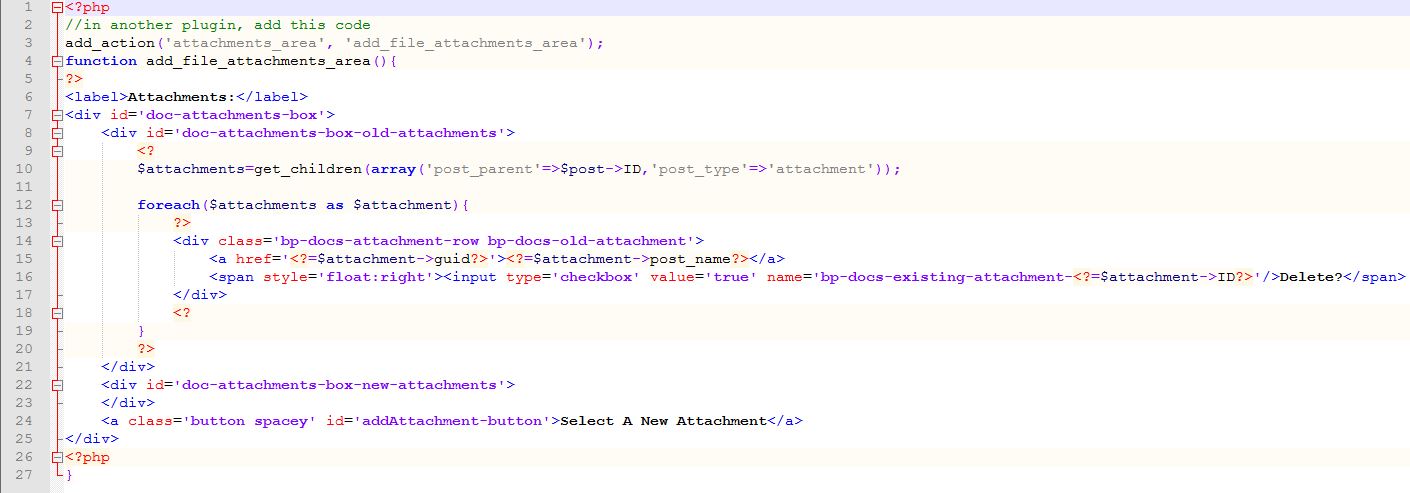Click line number 3 in the margin
Image resolution: width=1410 pixels, height=493 pixels.
point(28,43)
